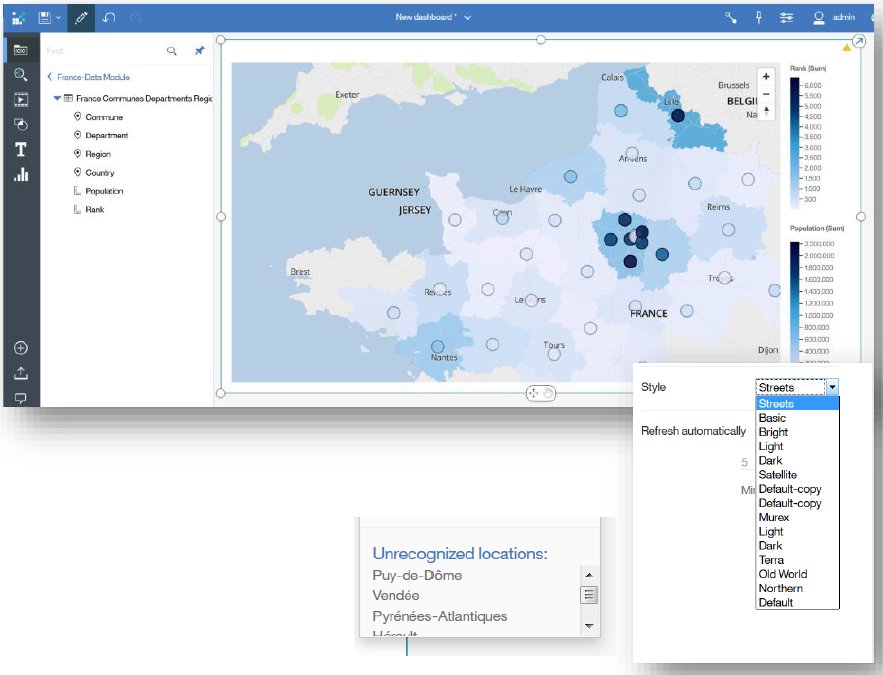Toggle the pin for the data panel

[x=199, y=51]
